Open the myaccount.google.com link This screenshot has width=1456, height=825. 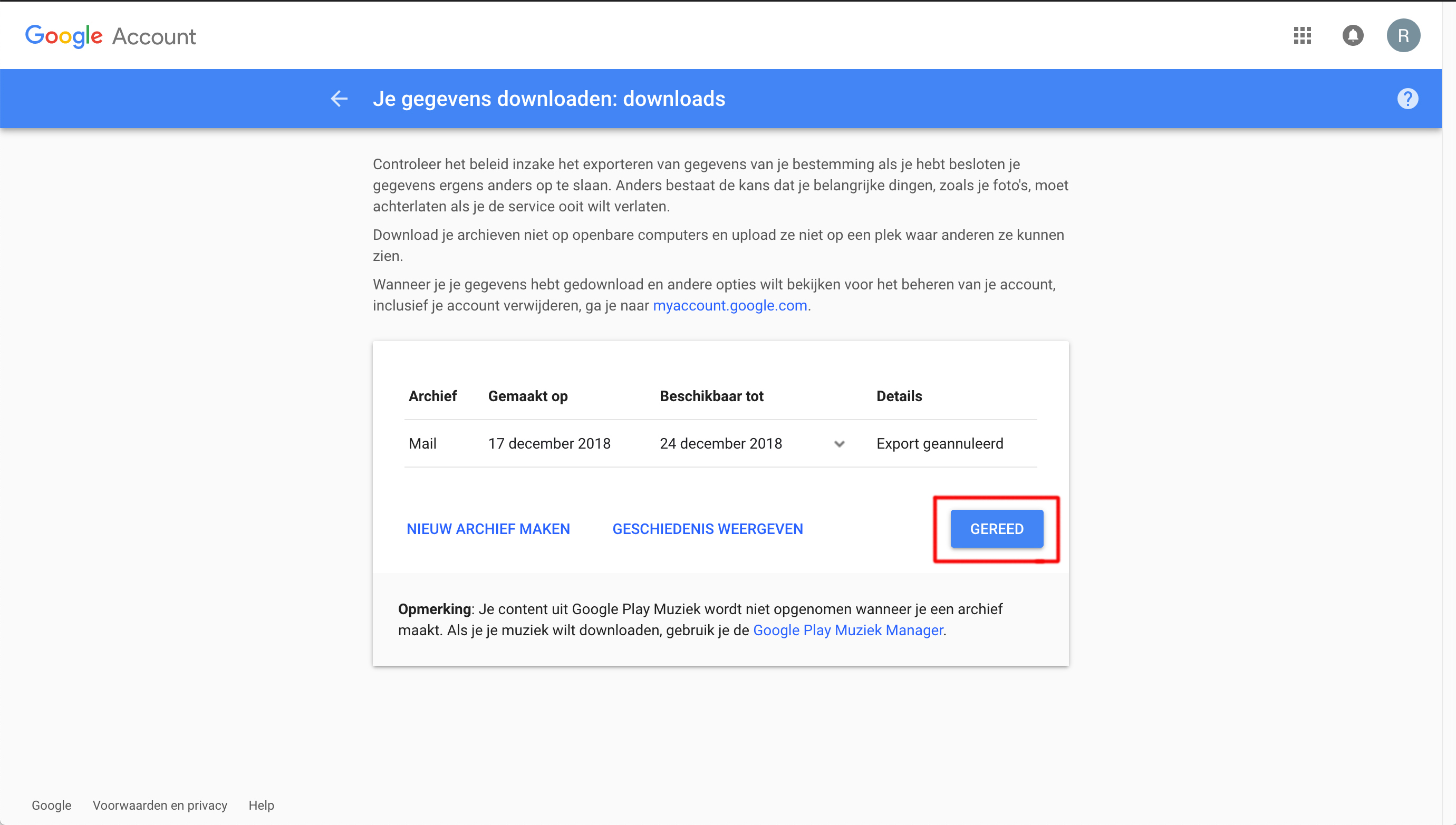pos(729,305)
